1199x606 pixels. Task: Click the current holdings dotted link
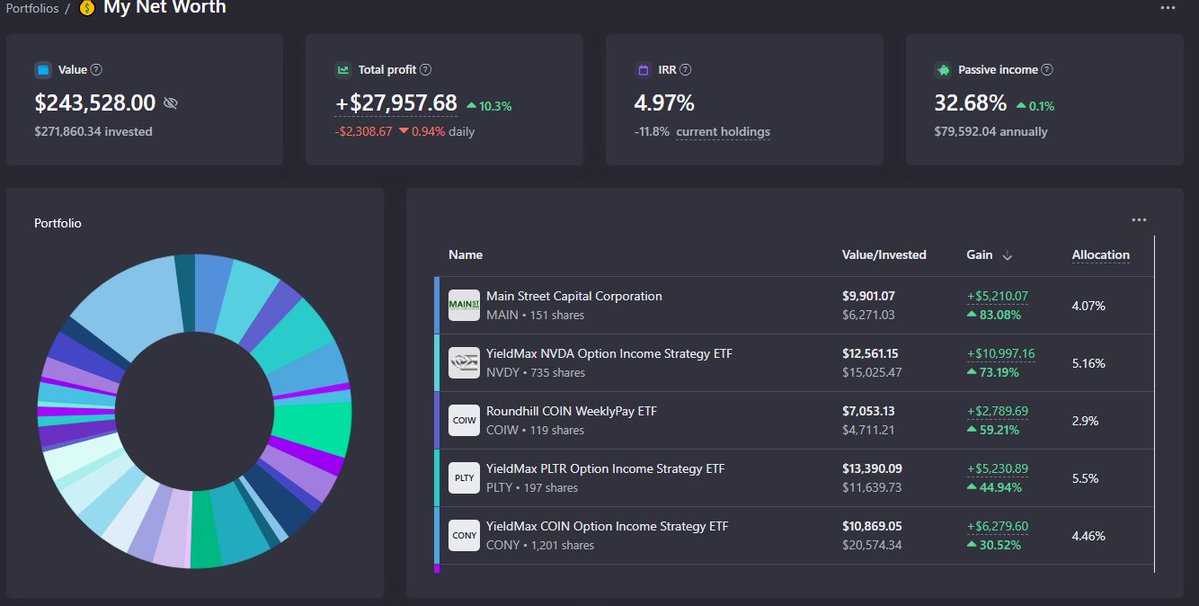point(723,131)
